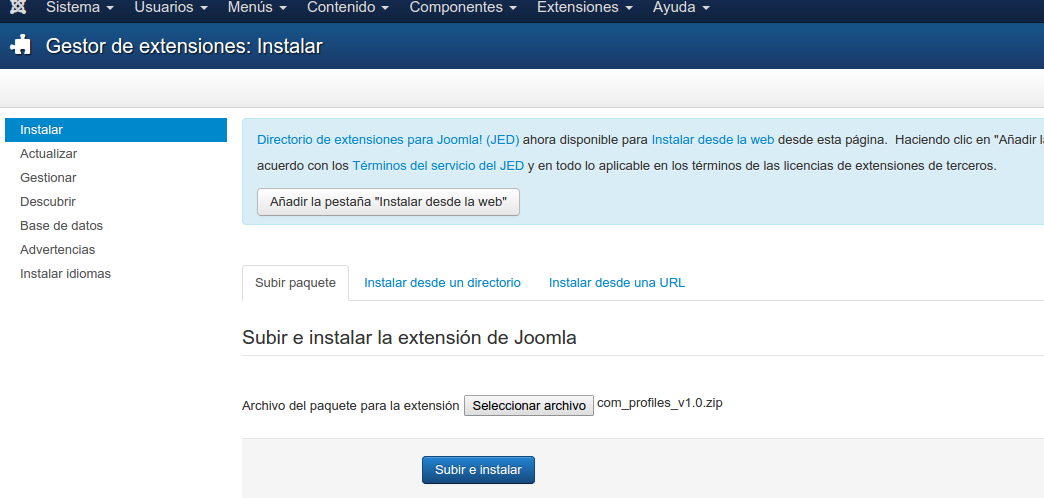
Task: Open the Componentes menu
Action: click(463, 8)
